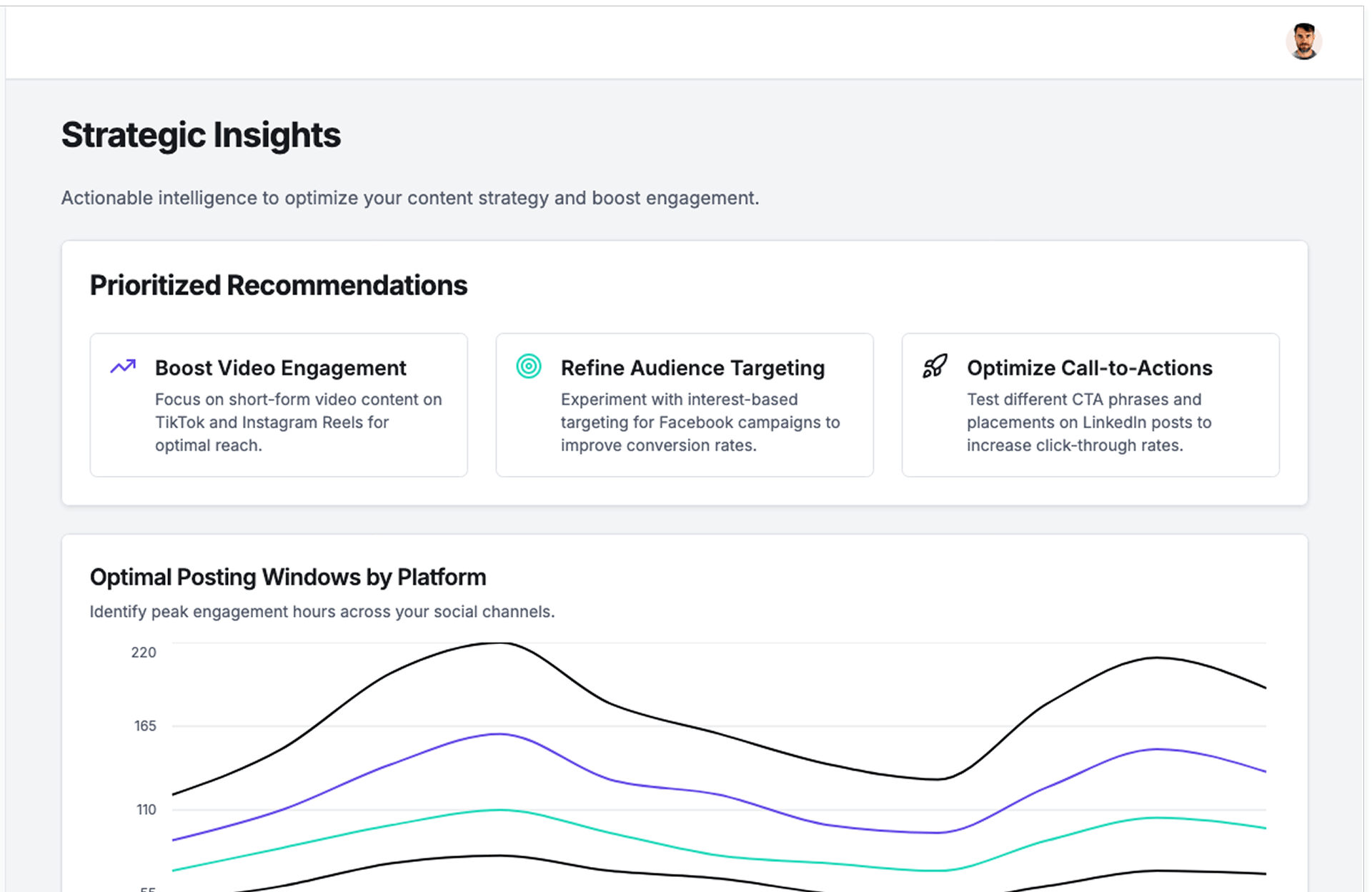Click the Optimal Posting Windows by Platform heading
1372x892 pixels.
point(287,577)
